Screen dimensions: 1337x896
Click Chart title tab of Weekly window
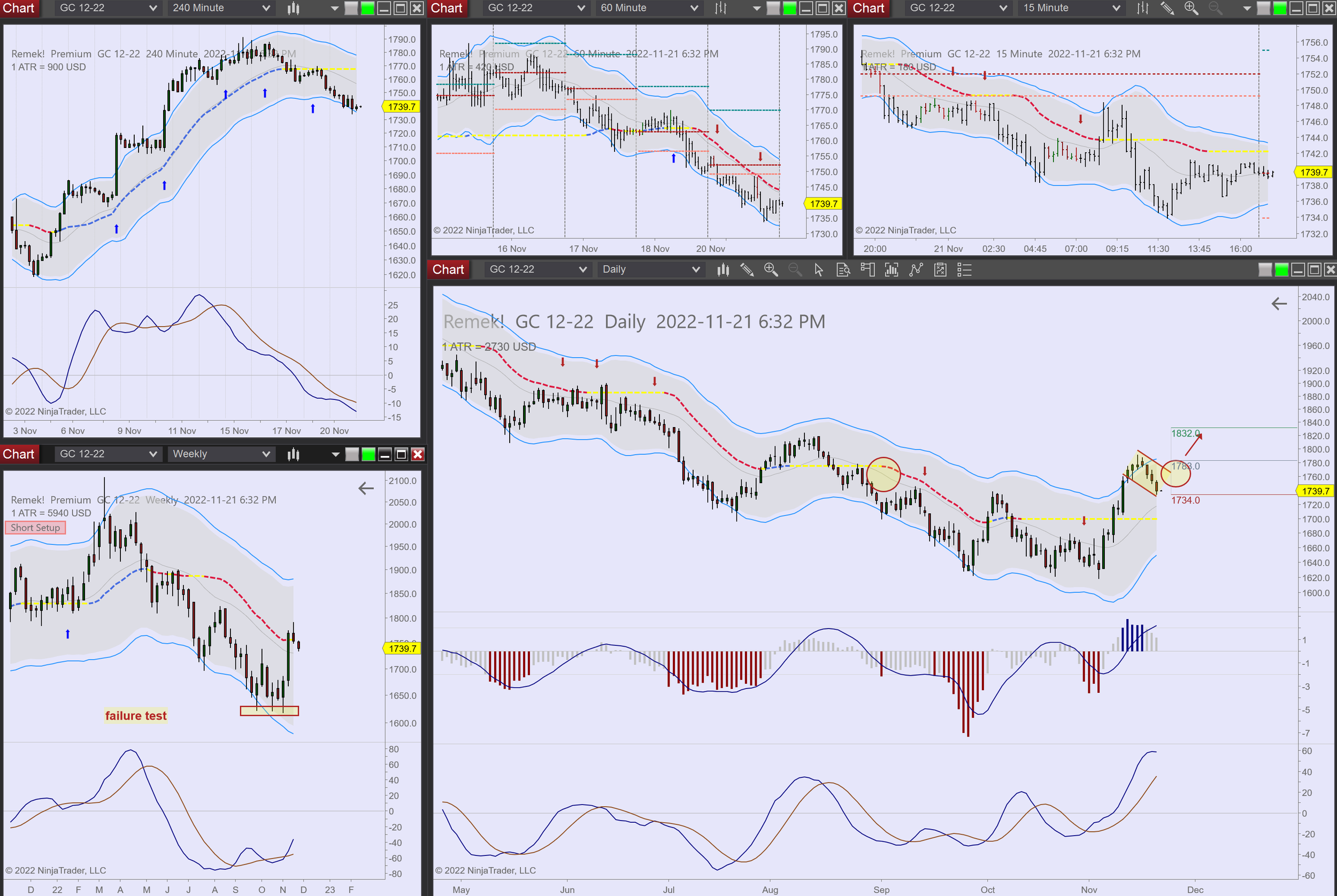click(x=19, y=454)
